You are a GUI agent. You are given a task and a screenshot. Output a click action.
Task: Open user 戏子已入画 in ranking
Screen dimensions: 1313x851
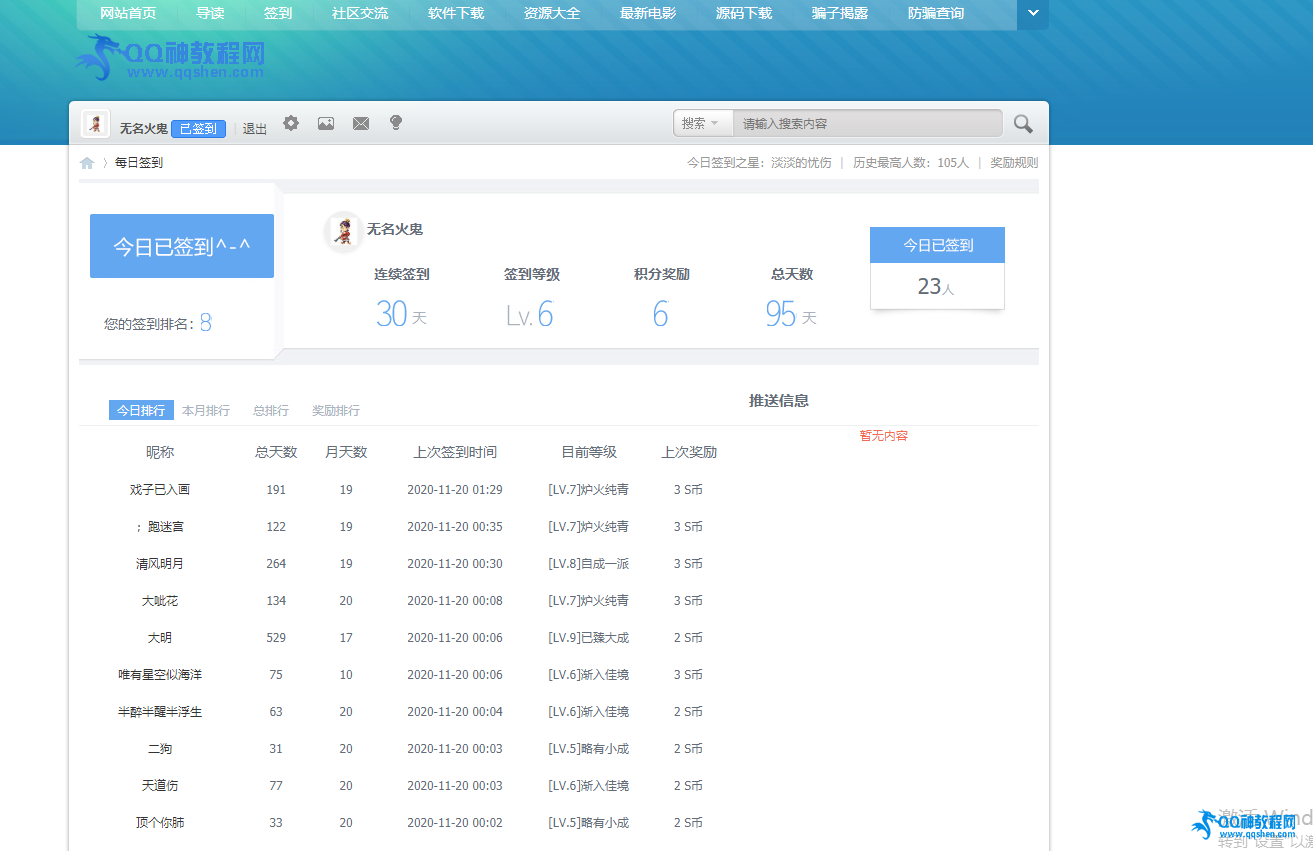point(160,490)
